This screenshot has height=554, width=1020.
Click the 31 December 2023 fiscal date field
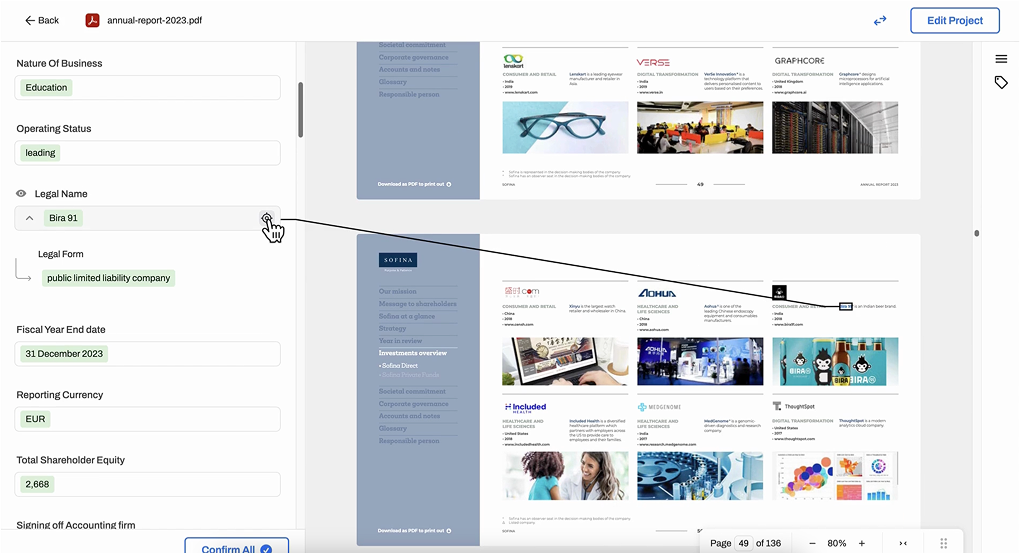(x=148, y=354)
